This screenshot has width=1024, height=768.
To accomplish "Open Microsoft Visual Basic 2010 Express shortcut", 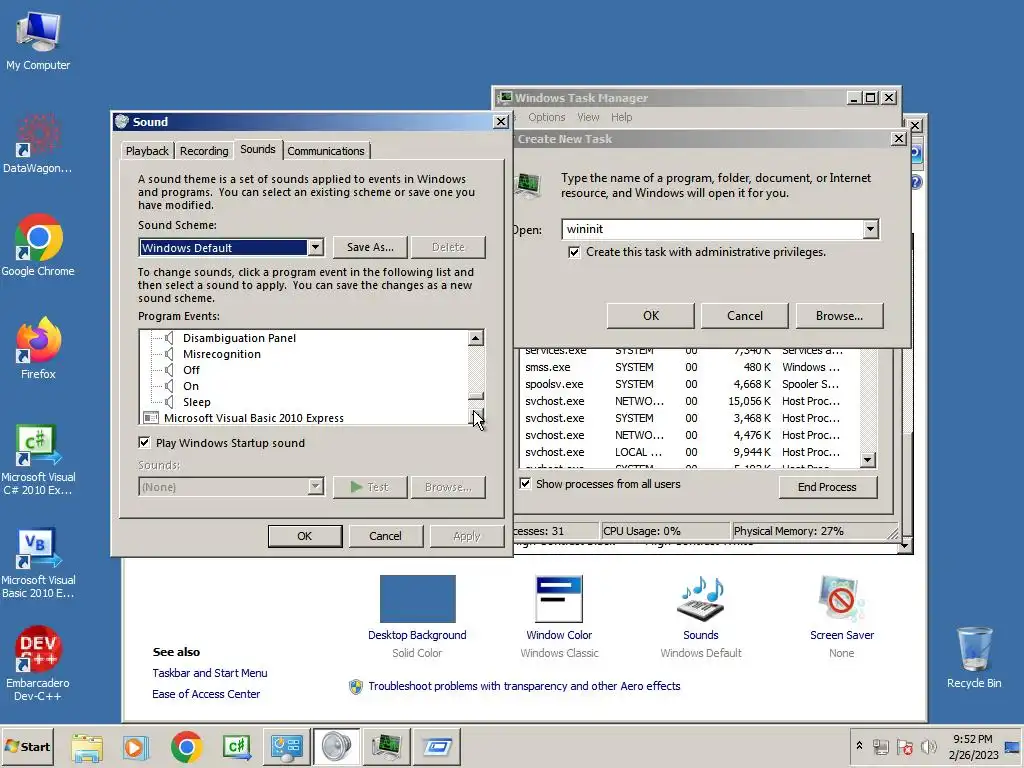I will coord(38,562).
